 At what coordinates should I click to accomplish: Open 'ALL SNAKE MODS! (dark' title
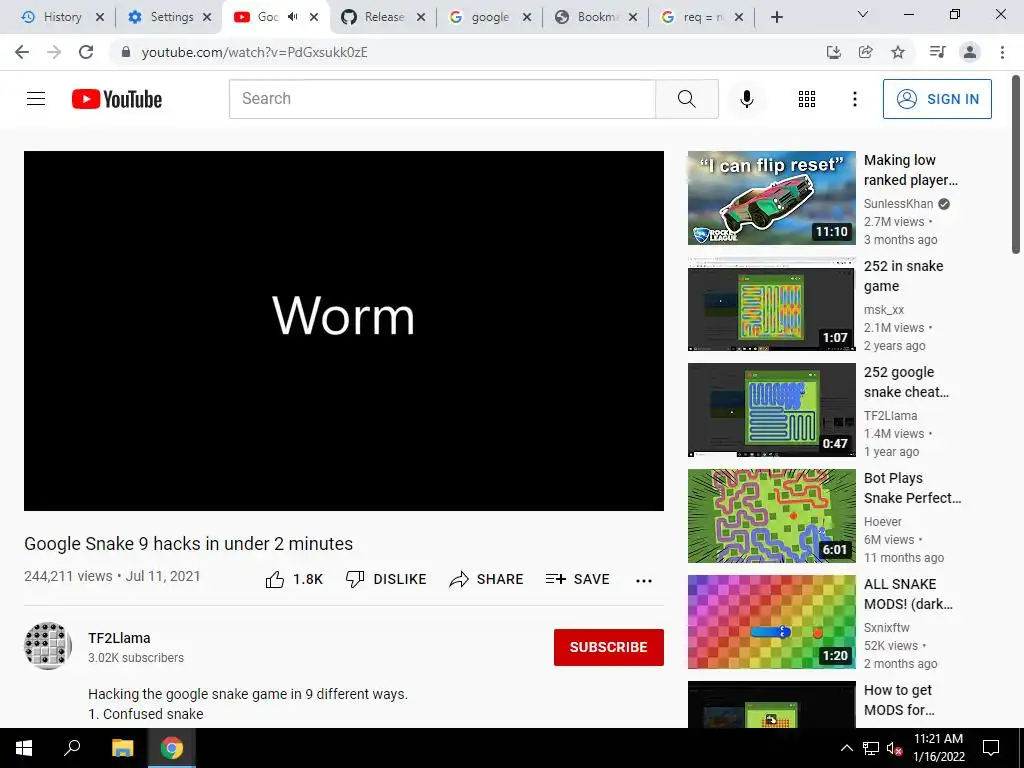[908, 594]
